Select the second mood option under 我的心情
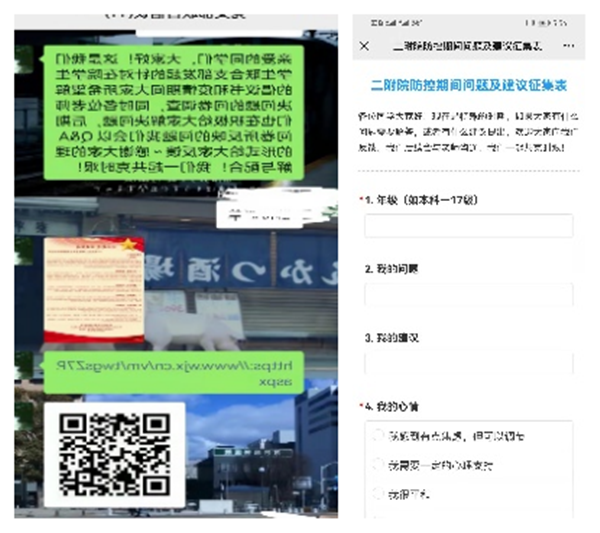The image size is (600, 533). coord(434,465)
